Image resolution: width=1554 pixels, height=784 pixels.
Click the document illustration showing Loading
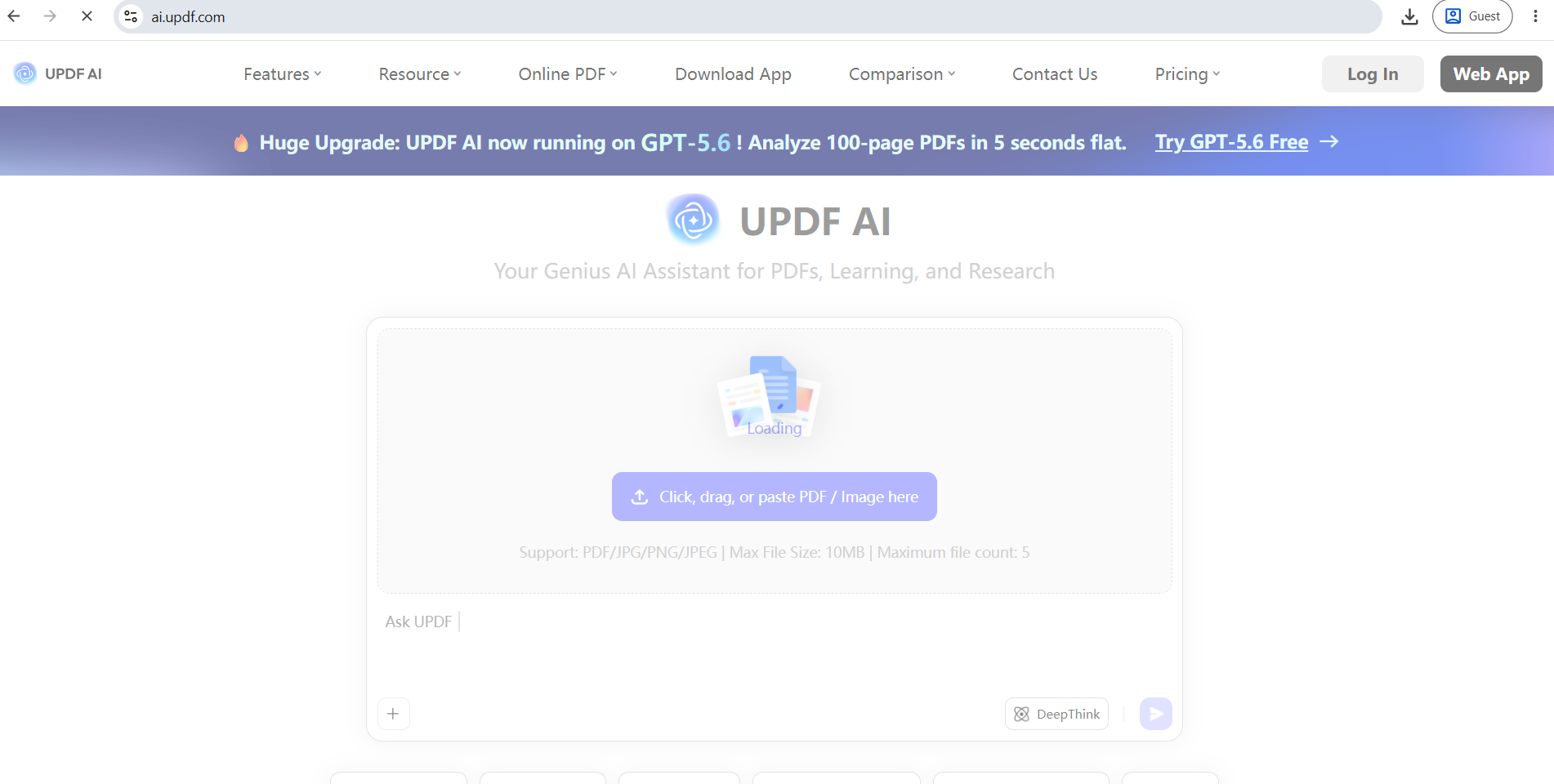pyautogui.click(x=770, y=397)
